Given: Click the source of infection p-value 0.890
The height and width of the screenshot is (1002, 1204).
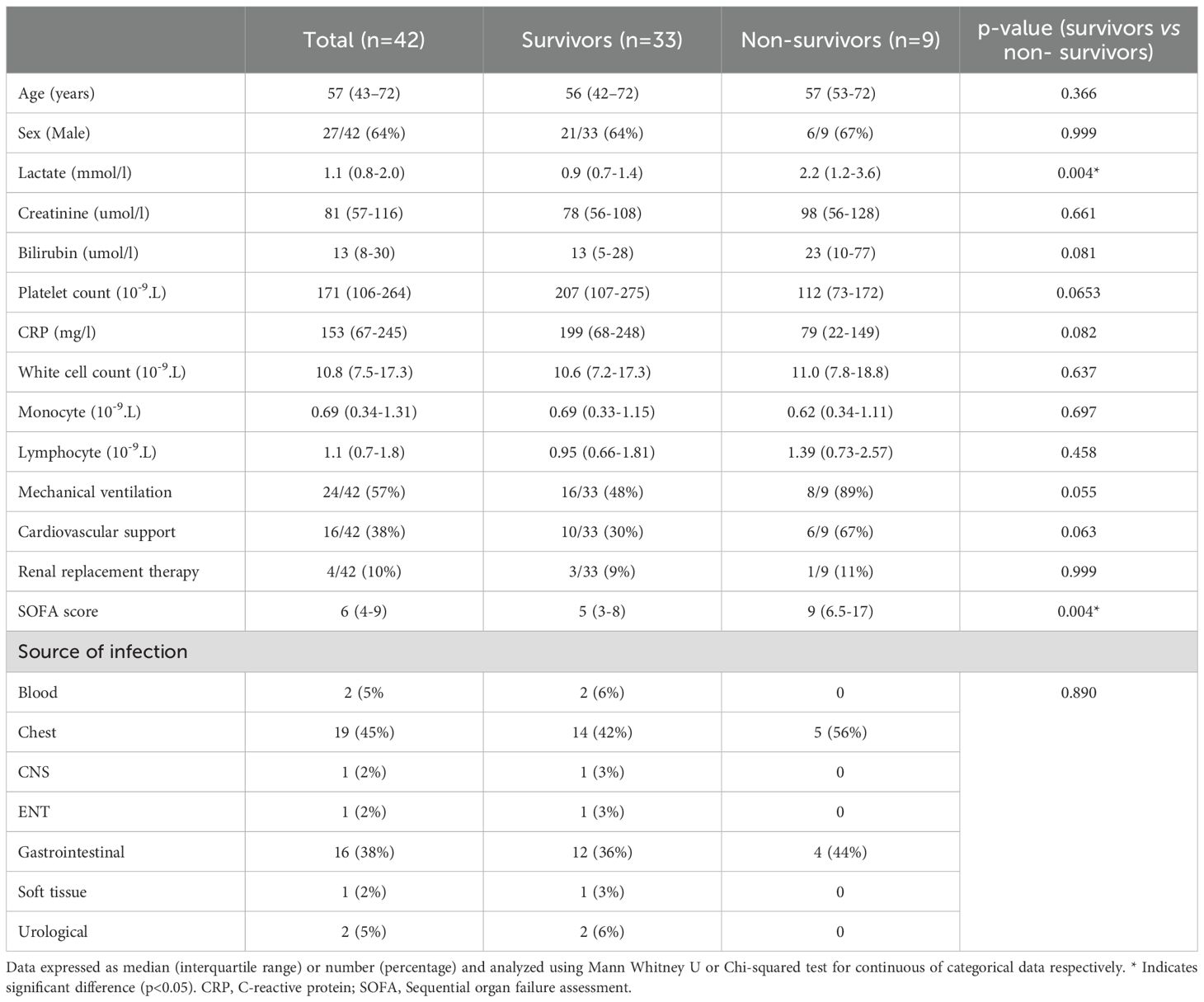Looking at the screenshot, I should [x=1079, y=693].
